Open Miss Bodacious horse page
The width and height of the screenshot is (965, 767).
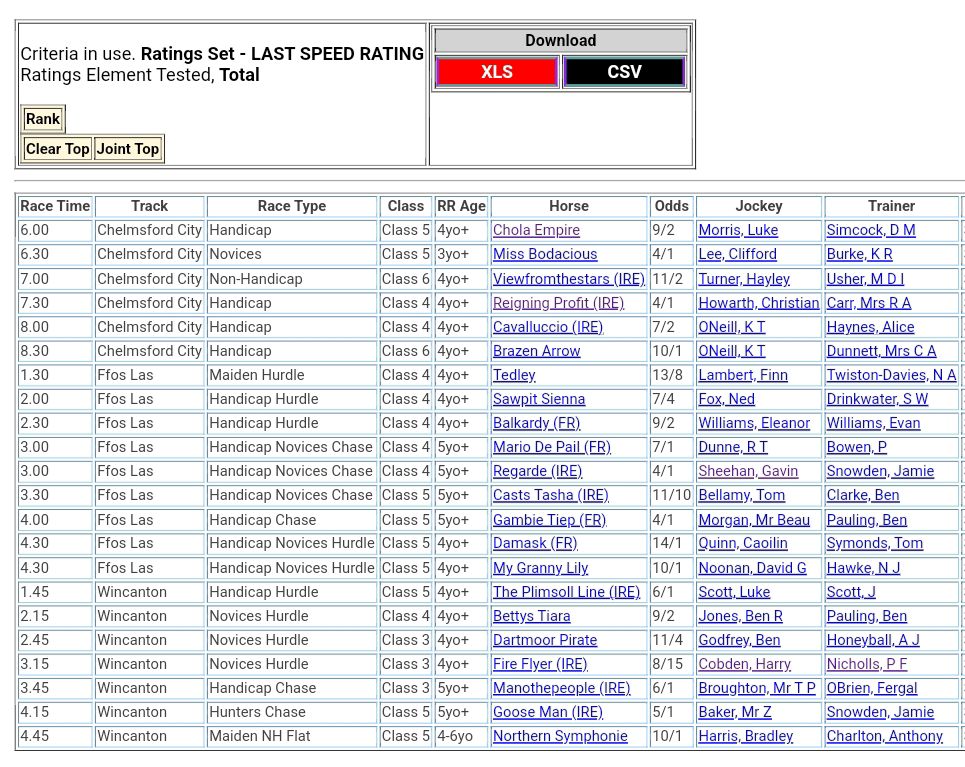click(545, 254)
